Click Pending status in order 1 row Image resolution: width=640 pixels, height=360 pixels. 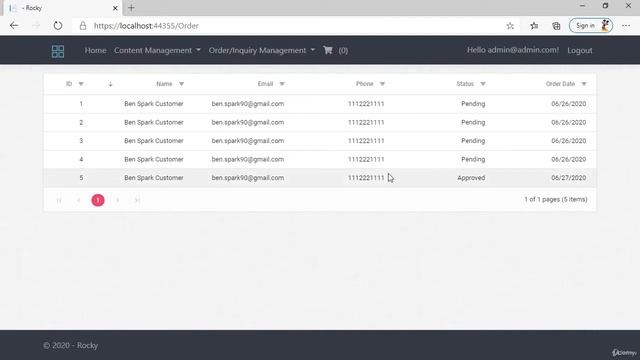pos(473,104)
